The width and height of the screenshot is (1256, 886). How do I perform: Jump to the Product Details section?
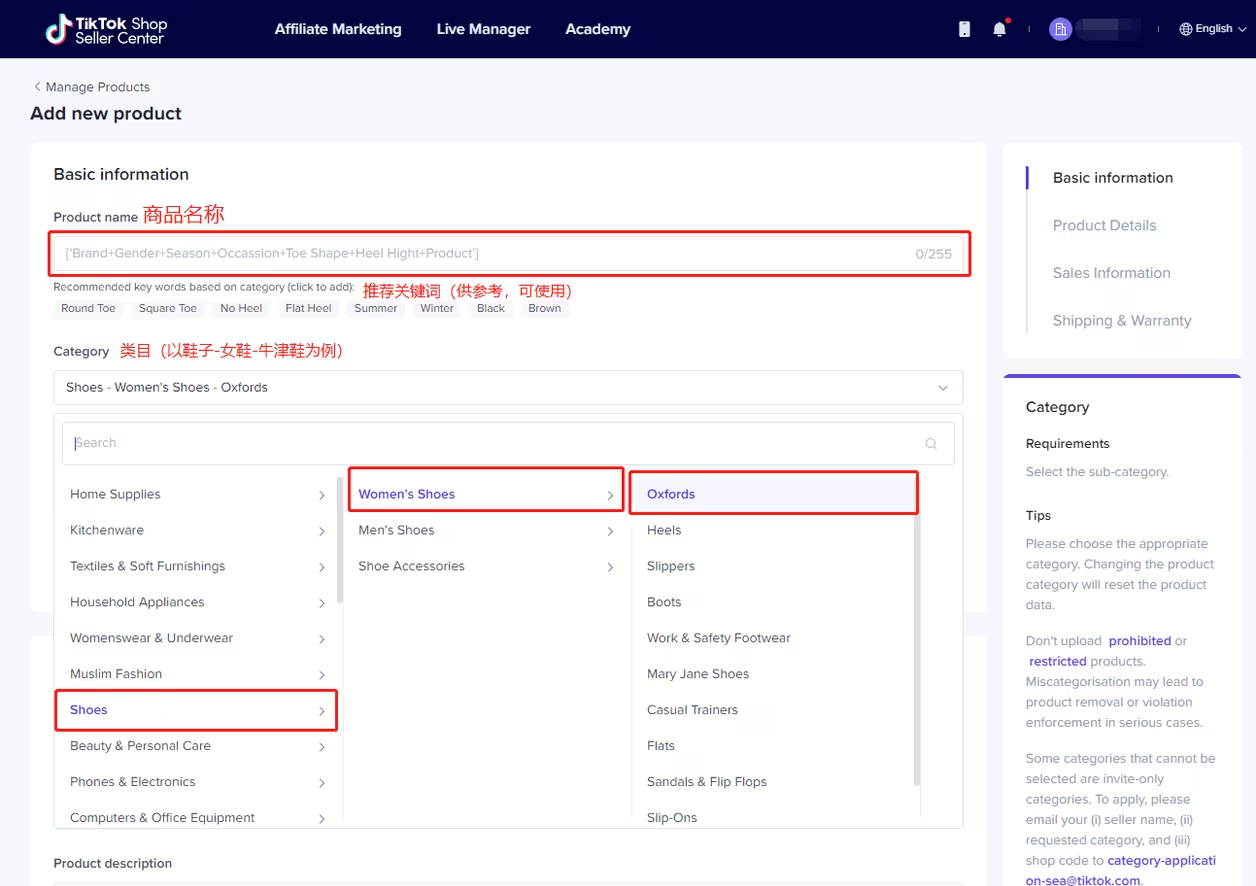coord(1104,225)
